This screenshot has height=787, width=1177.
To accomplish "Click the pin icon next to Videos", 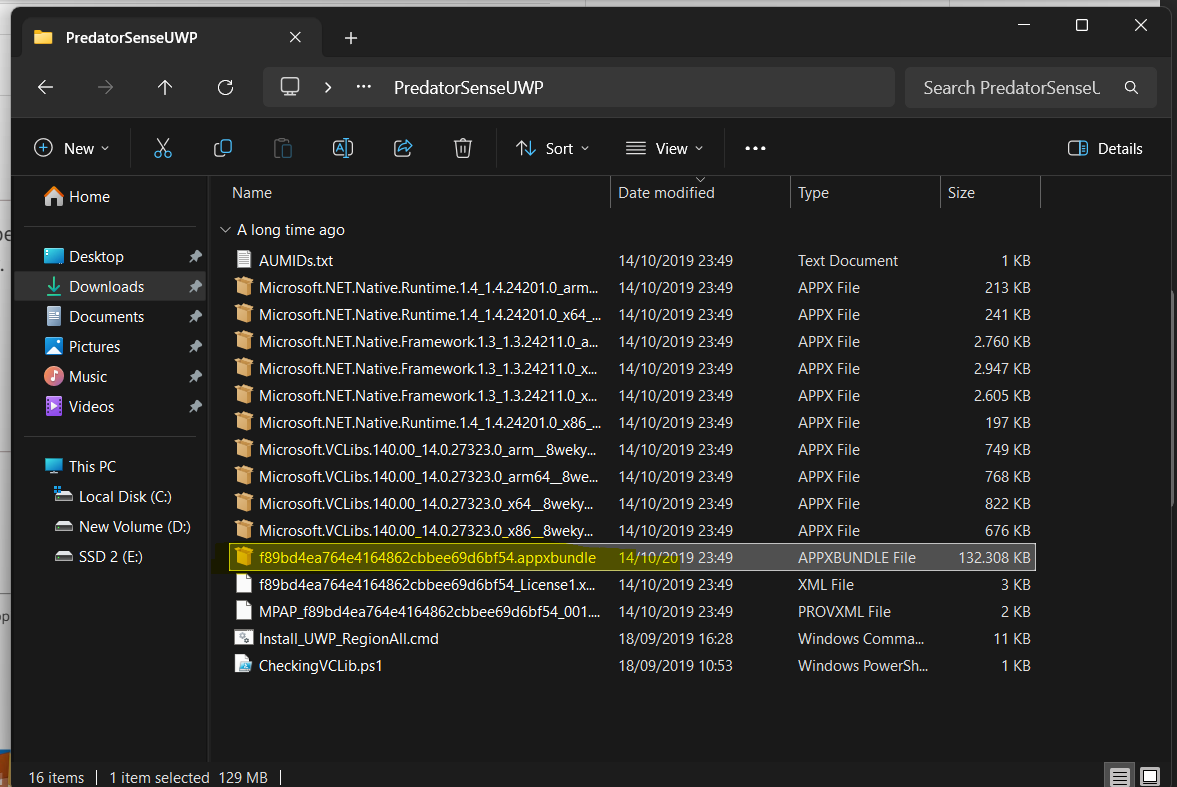I will pyautogui.click(x=195, y=406).
